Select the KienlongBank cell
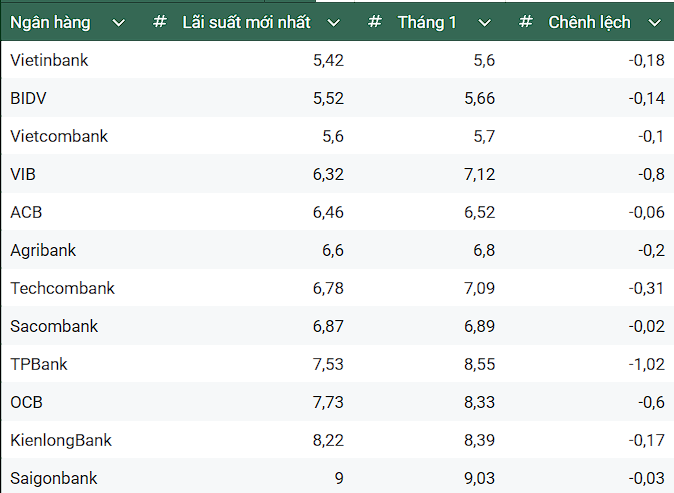The height and width of the screenshot is (493, 674). 61,440
